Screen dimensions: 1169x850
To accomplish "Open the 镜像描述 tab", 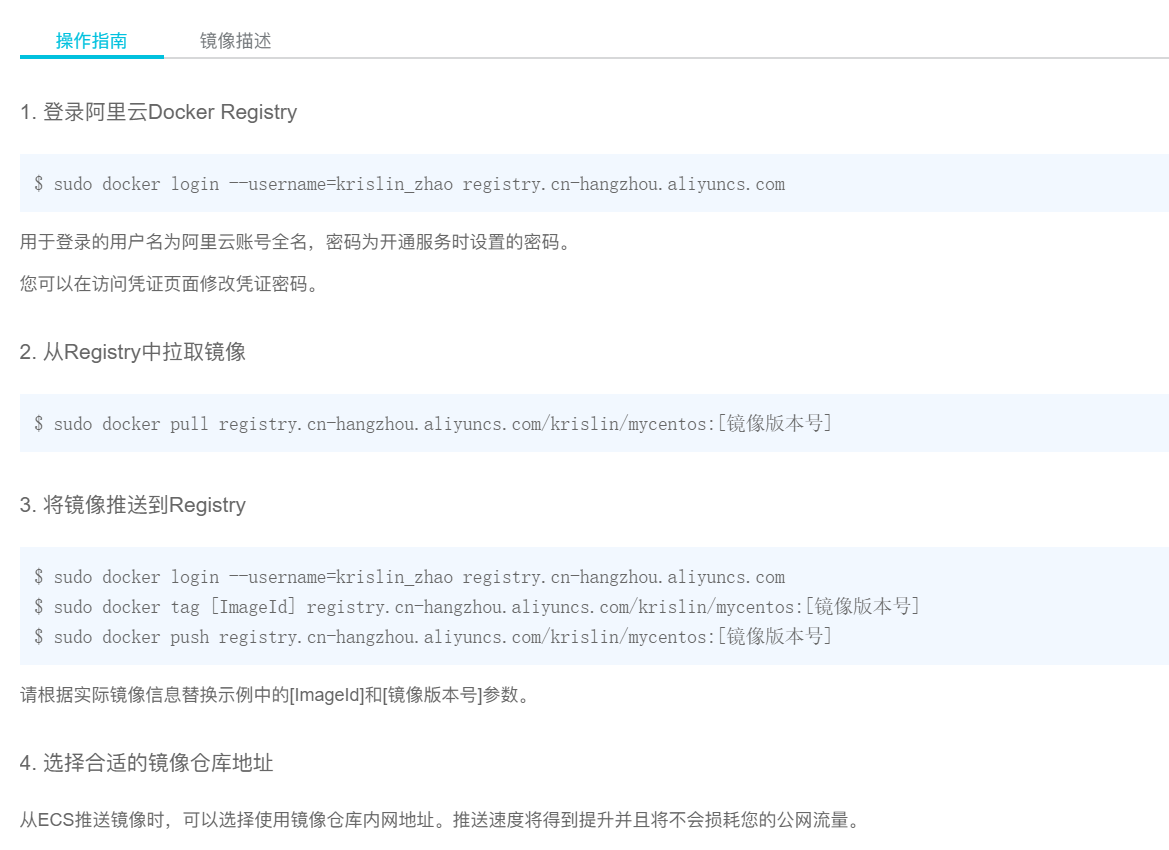I will (235, 41).
